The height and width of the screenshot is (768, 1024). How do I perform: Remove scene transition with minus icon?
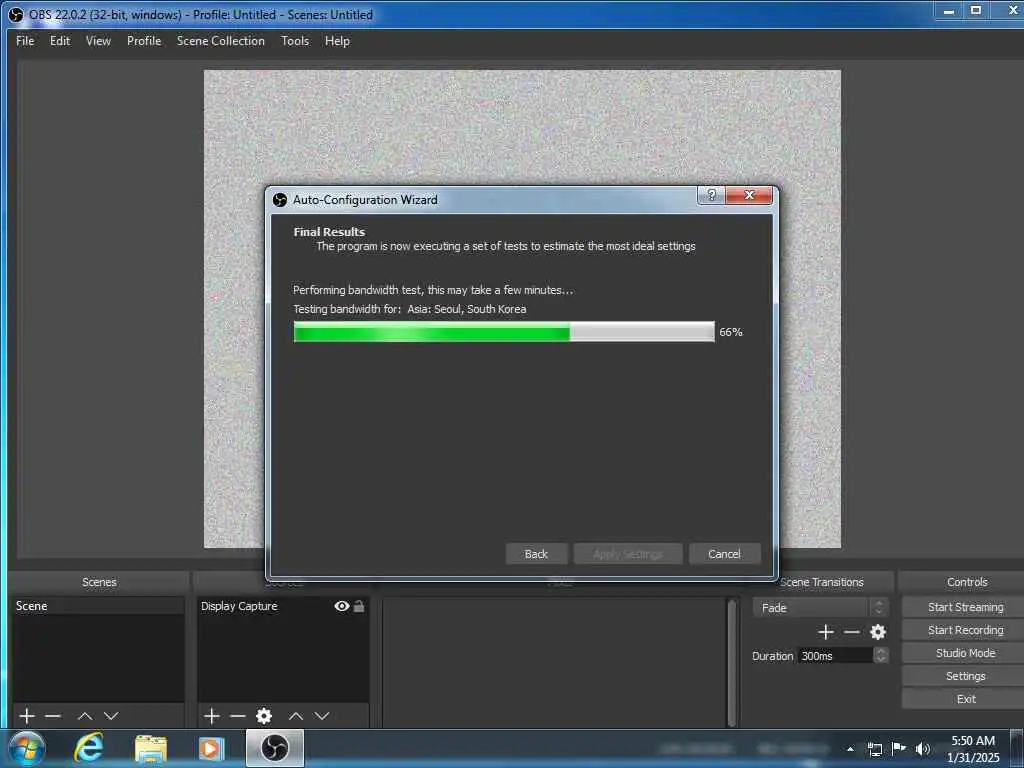852,632
